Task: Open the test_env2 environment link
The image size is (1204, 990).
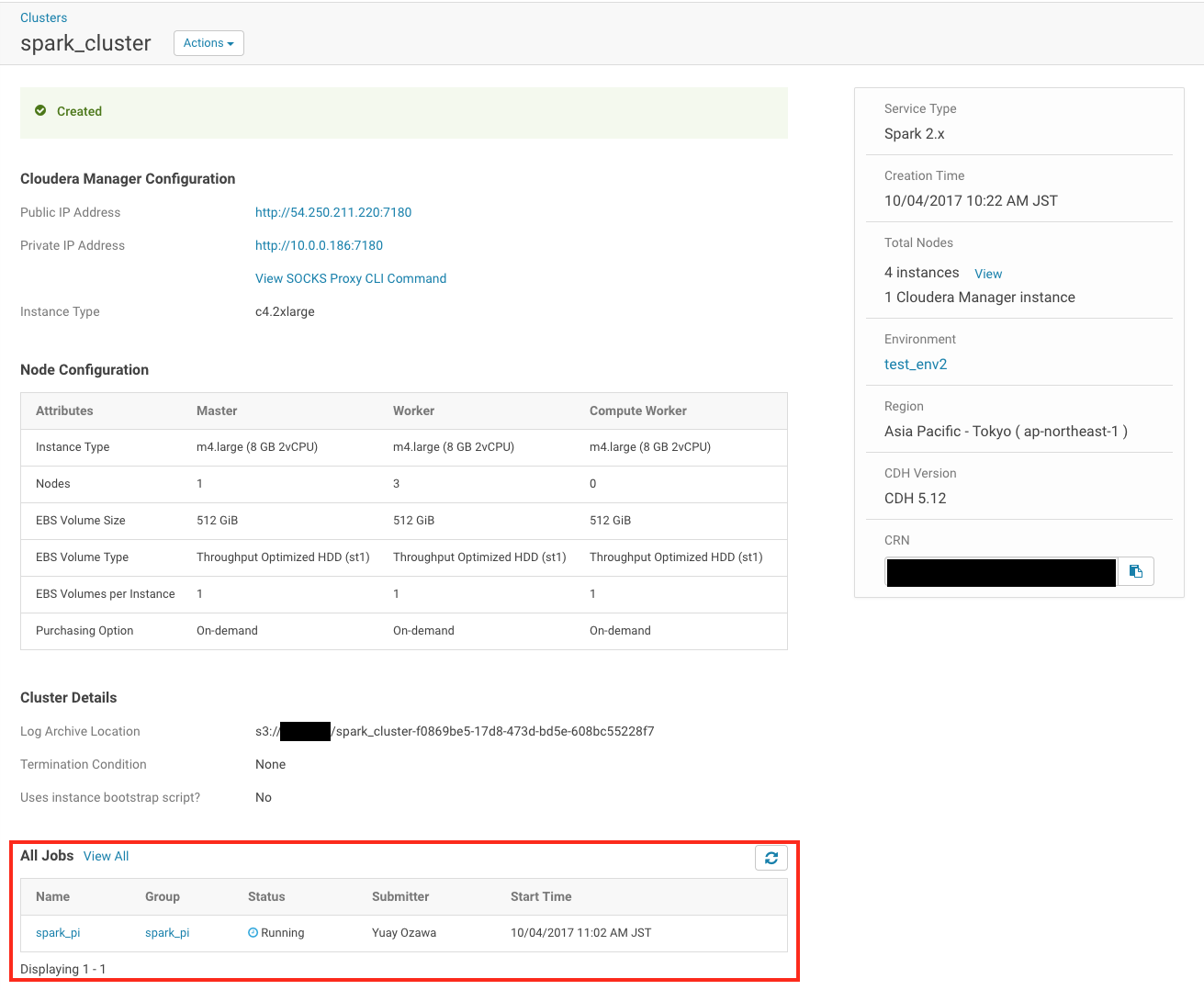Action: [915, 364]
